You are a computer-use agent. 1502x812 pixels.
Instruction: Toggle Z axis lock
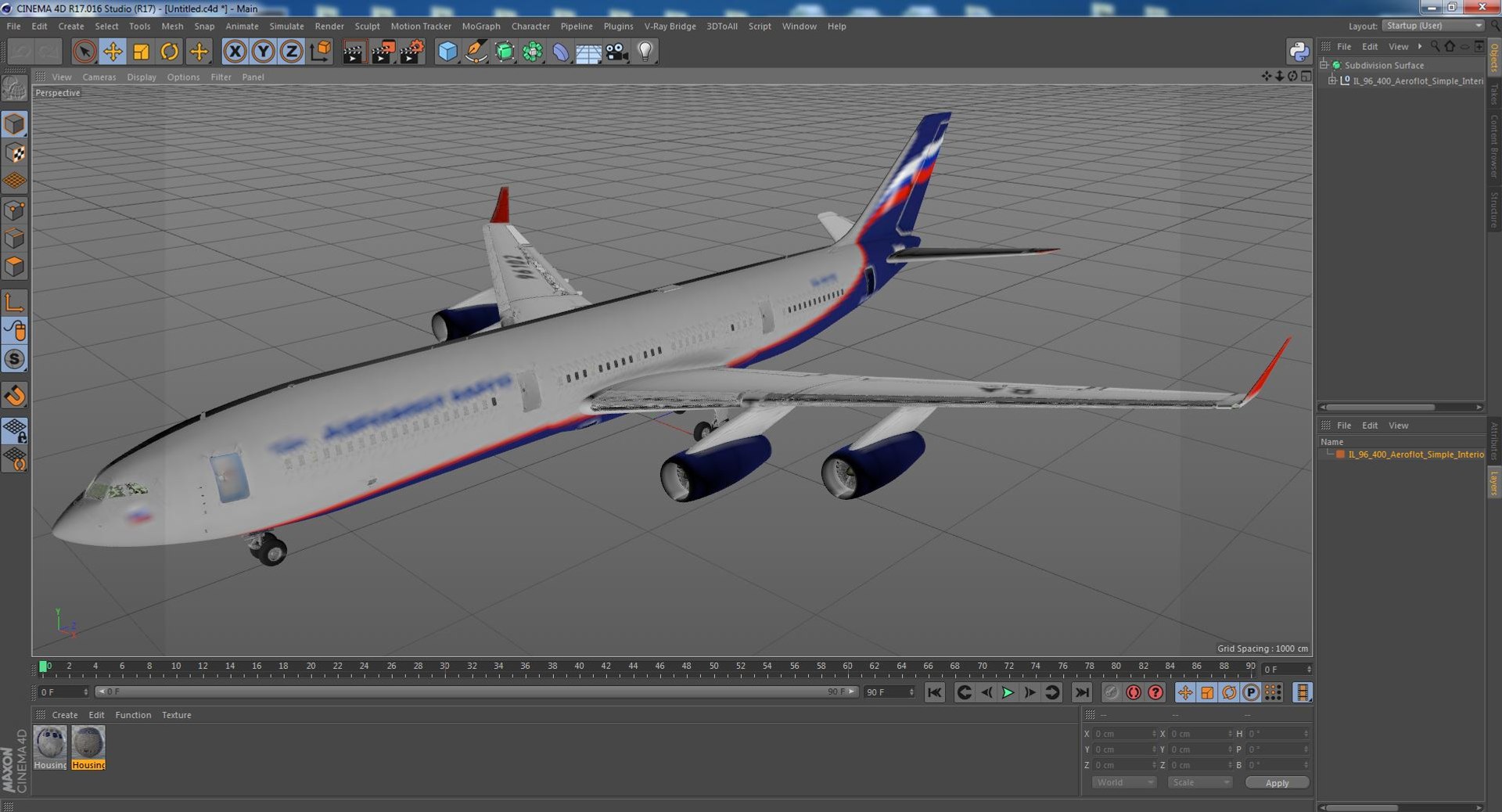pos(292,52)
